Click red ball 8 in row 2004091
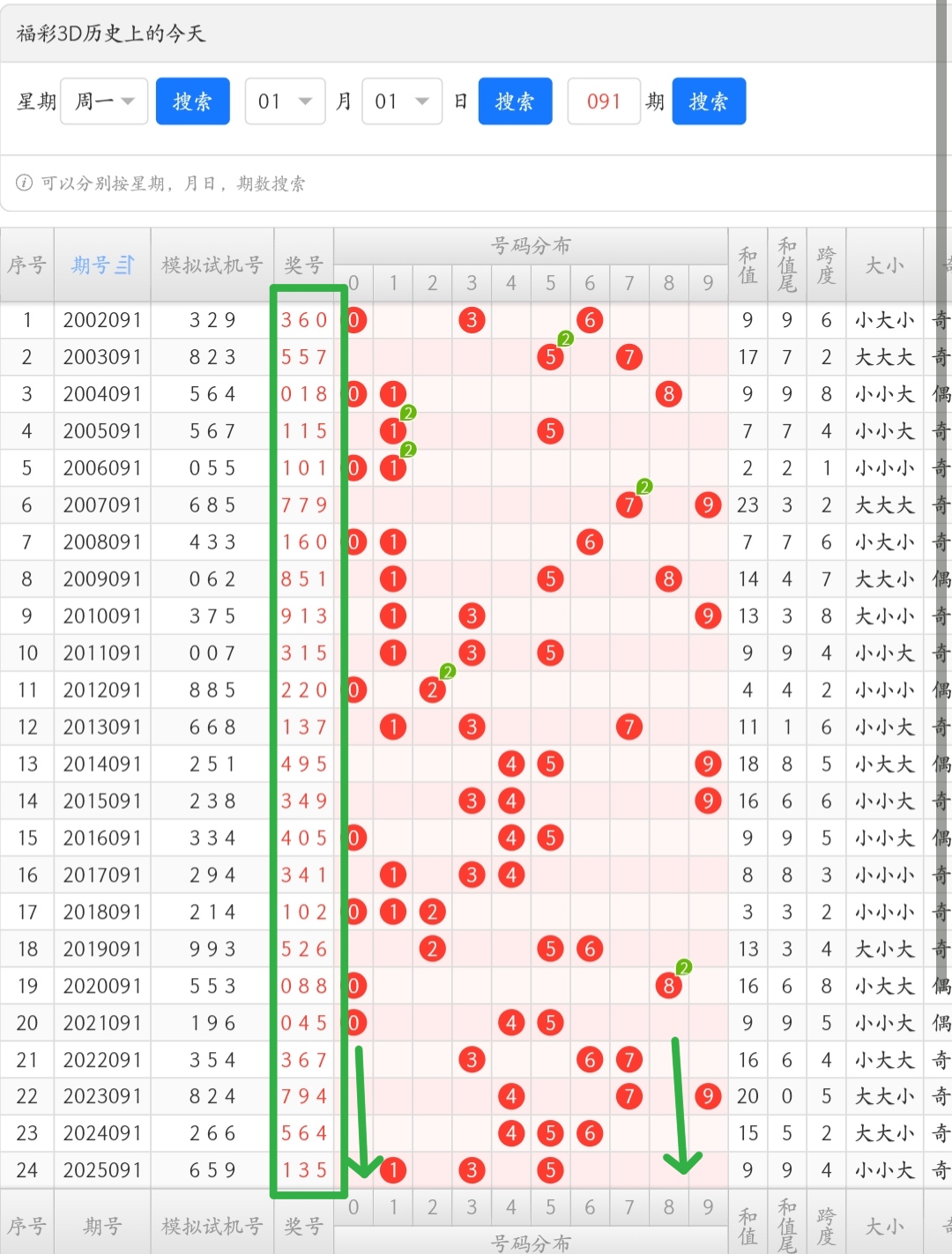This screenshot has width=952, height=1254. click(668, 394)
